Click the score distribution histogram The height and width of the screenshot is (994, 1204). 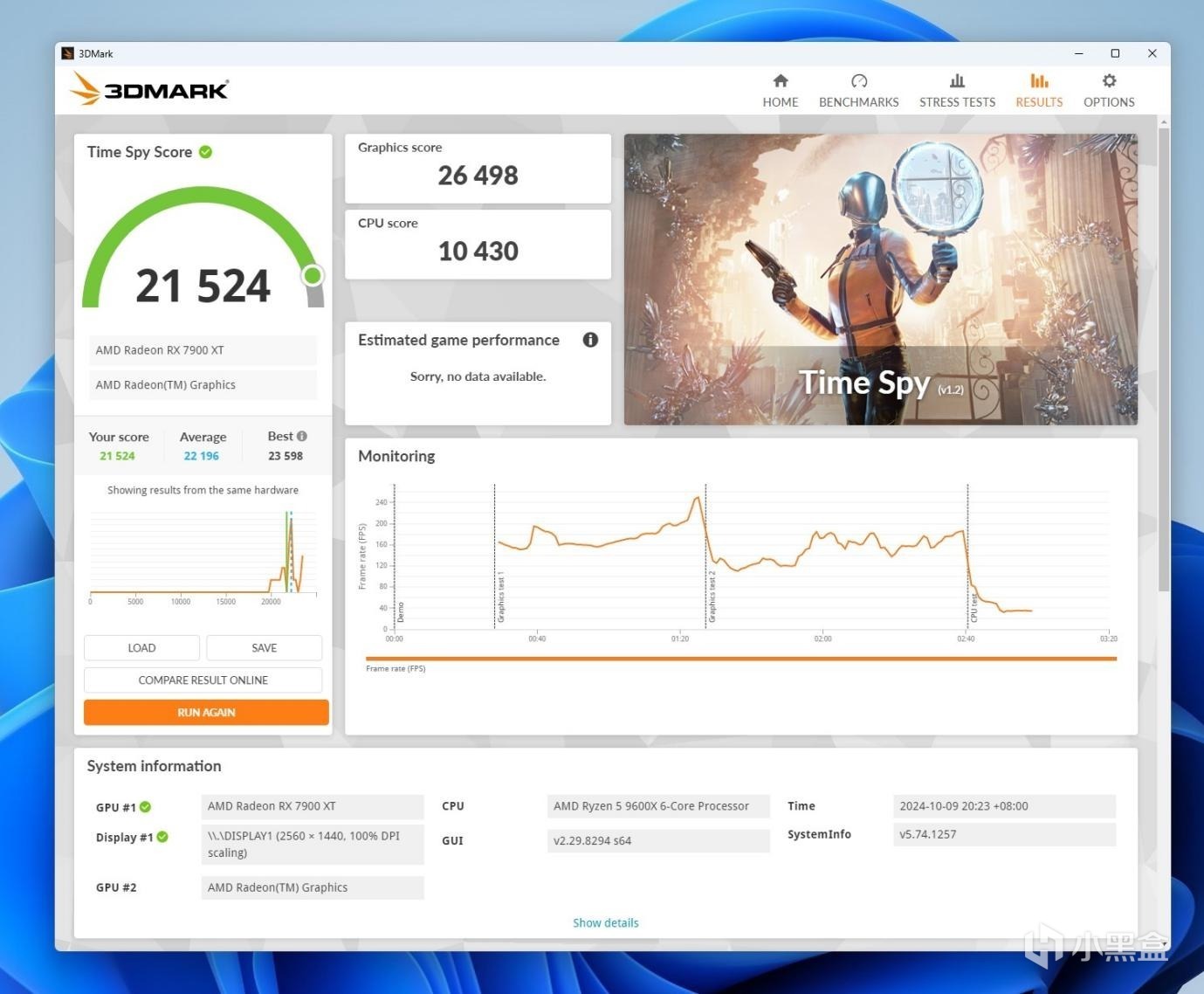(203, 556)
